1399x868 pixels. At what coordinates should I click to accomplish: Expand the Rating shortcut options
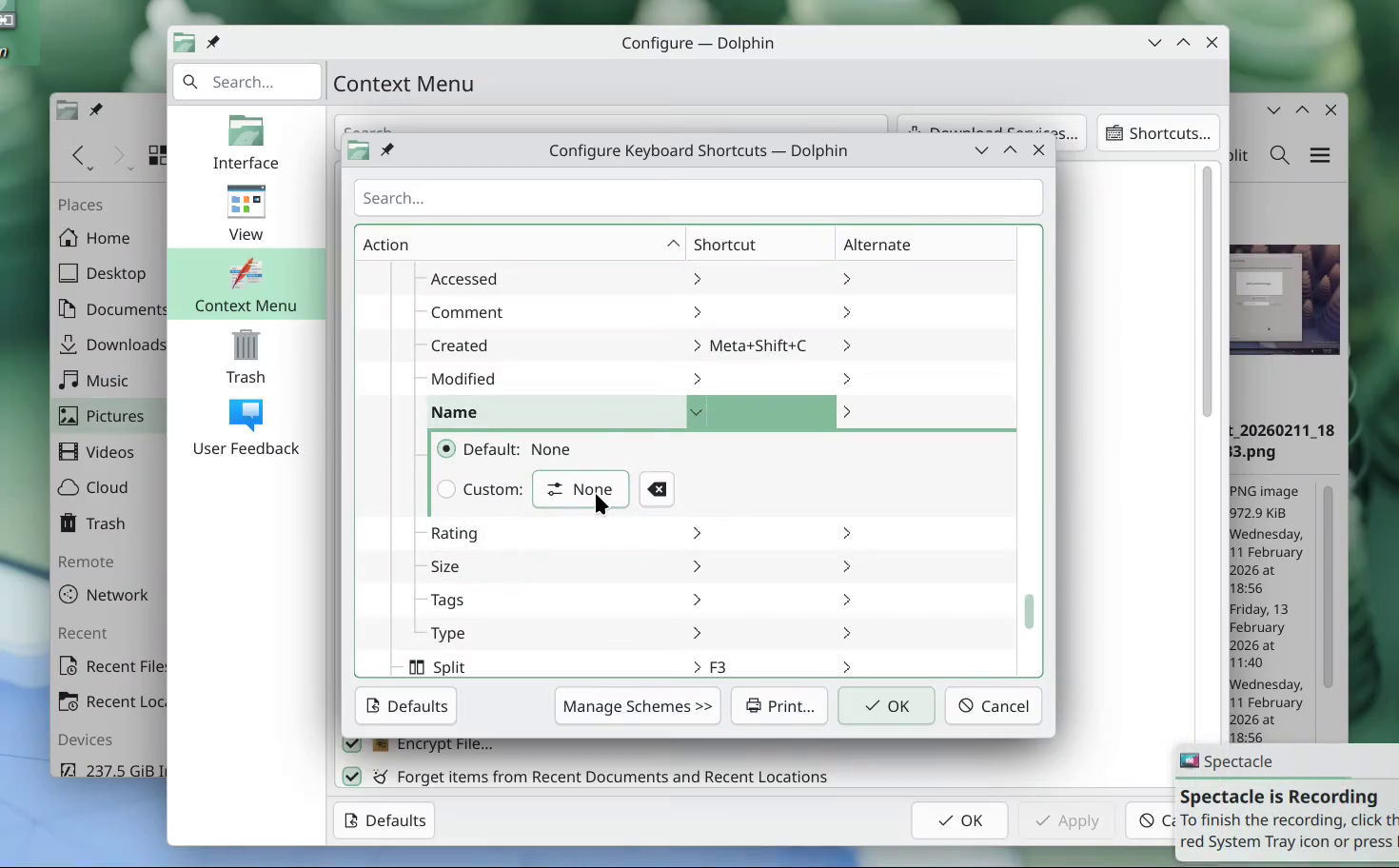[x=696, y=533]
